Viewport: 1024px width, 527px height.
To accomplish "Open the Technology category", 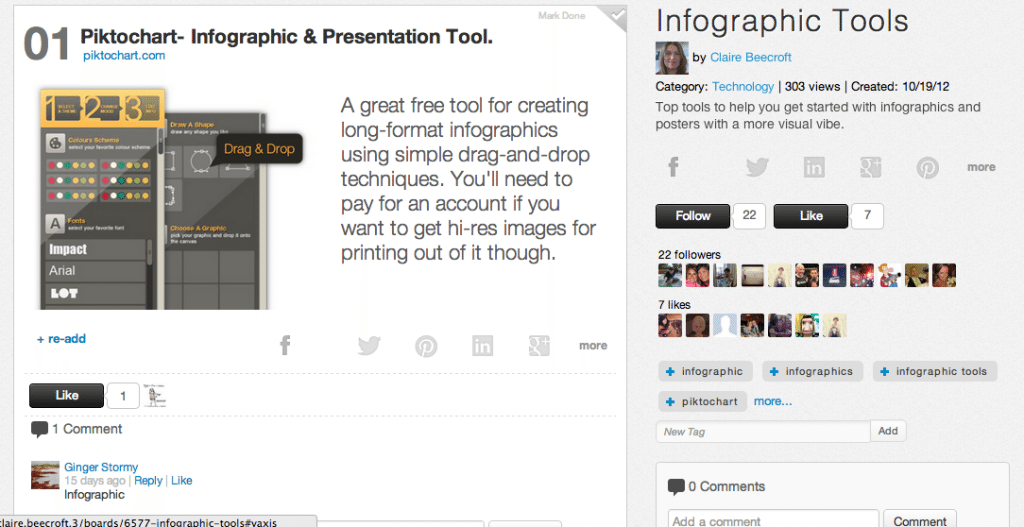I will click(x=743, y=86).
